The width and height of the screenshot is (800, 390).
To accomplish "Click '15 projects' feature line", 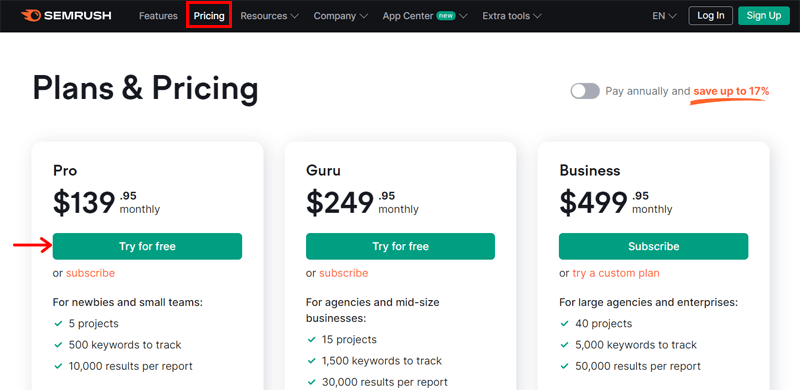I will point(349,339).
